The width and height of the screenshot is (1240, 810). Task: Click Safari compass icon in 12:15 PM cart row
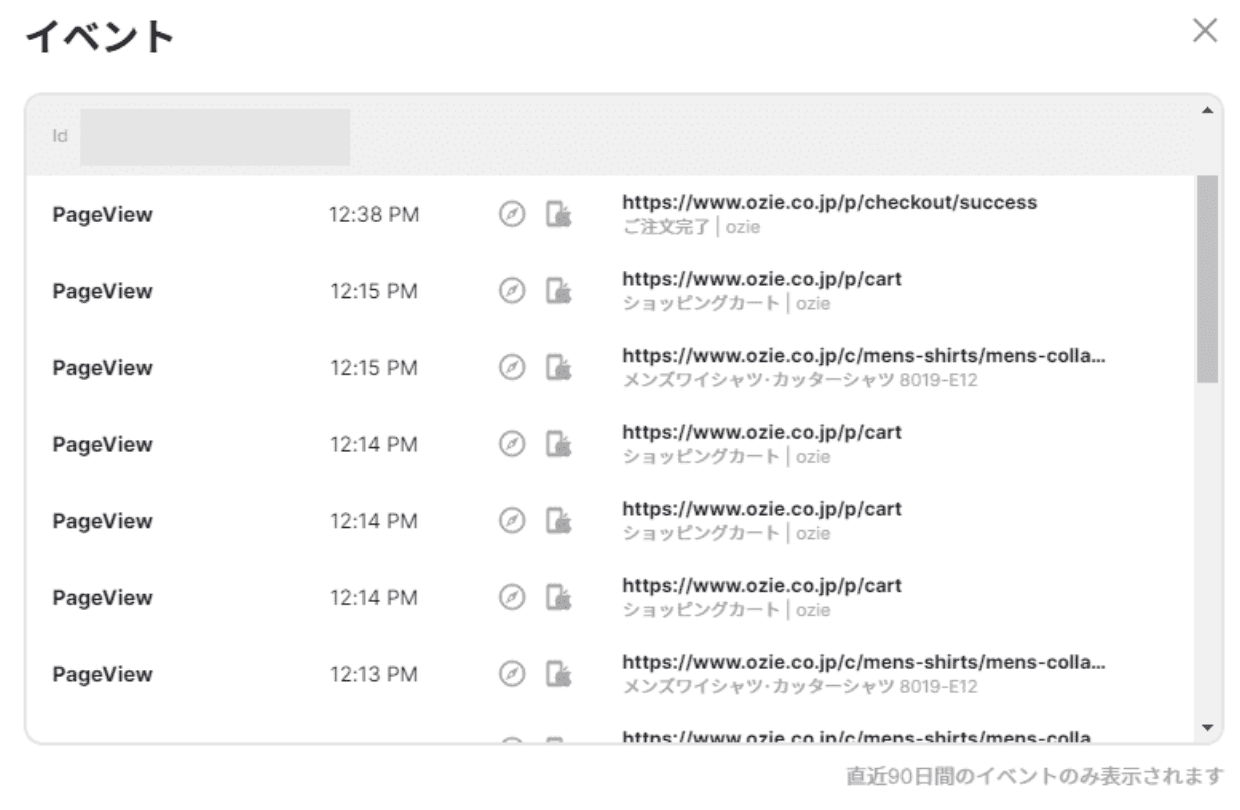click(511, 291)
